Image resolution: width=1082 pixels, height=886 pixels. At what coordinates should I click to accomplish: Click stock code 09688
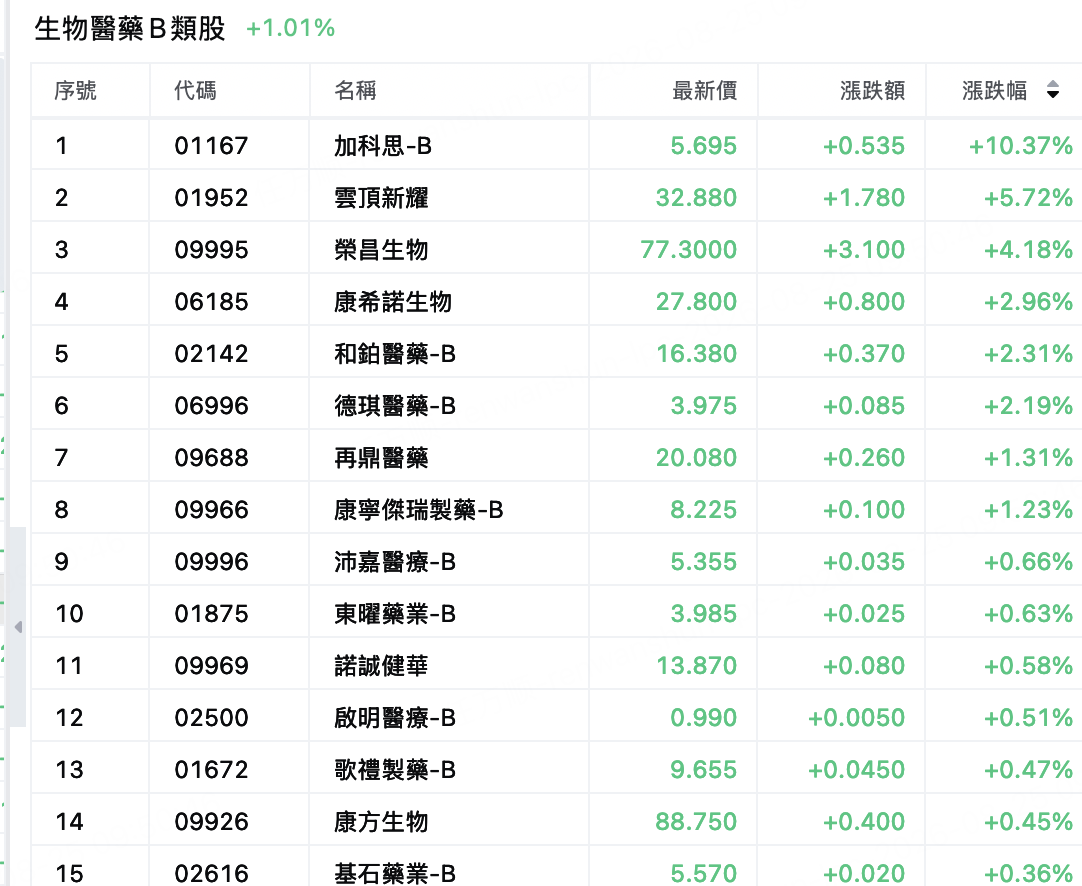(x=211, y=457)
